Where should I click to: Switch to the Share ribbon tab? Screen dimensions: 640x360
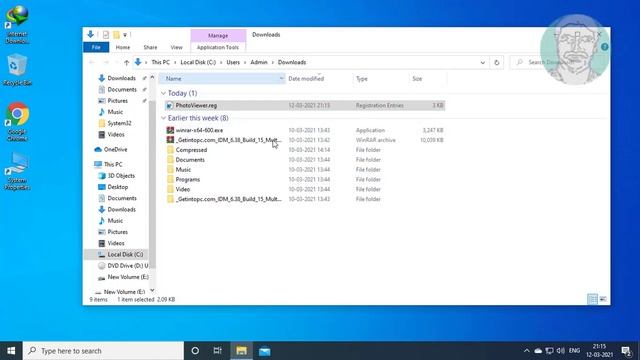150,47
